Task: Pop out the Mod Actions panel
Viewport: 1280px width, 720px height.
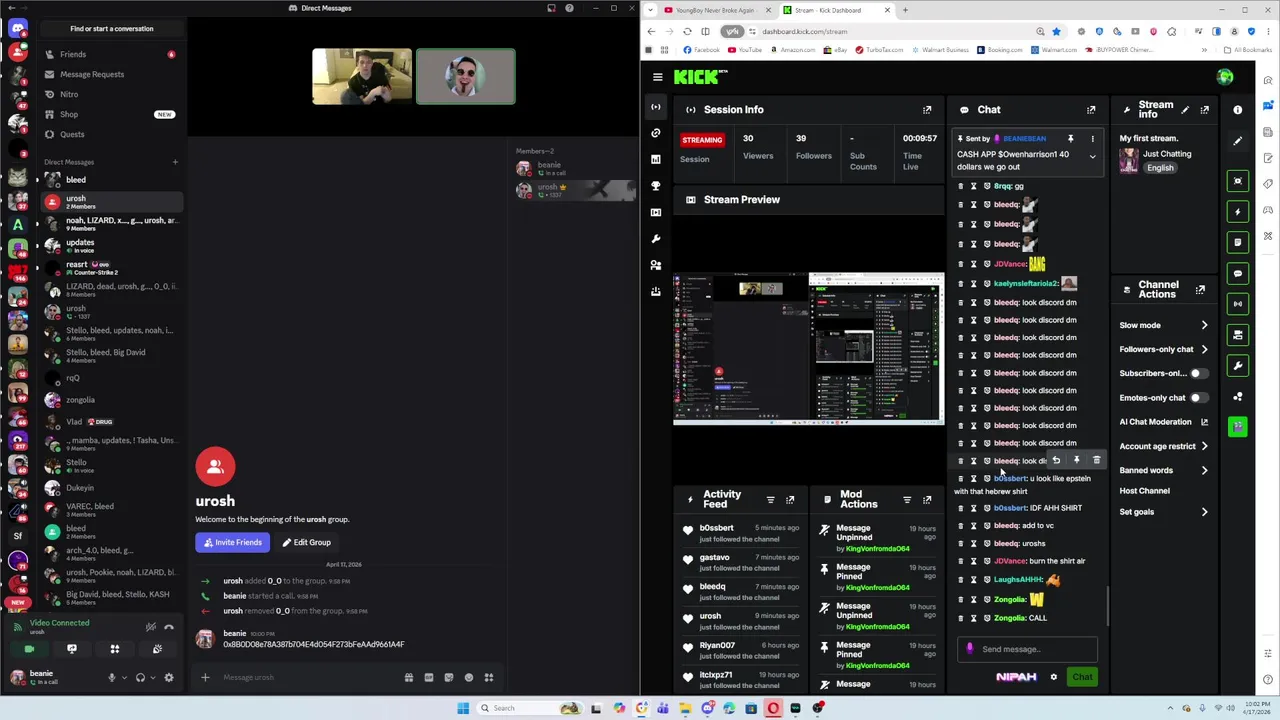Action: [927, 499]
